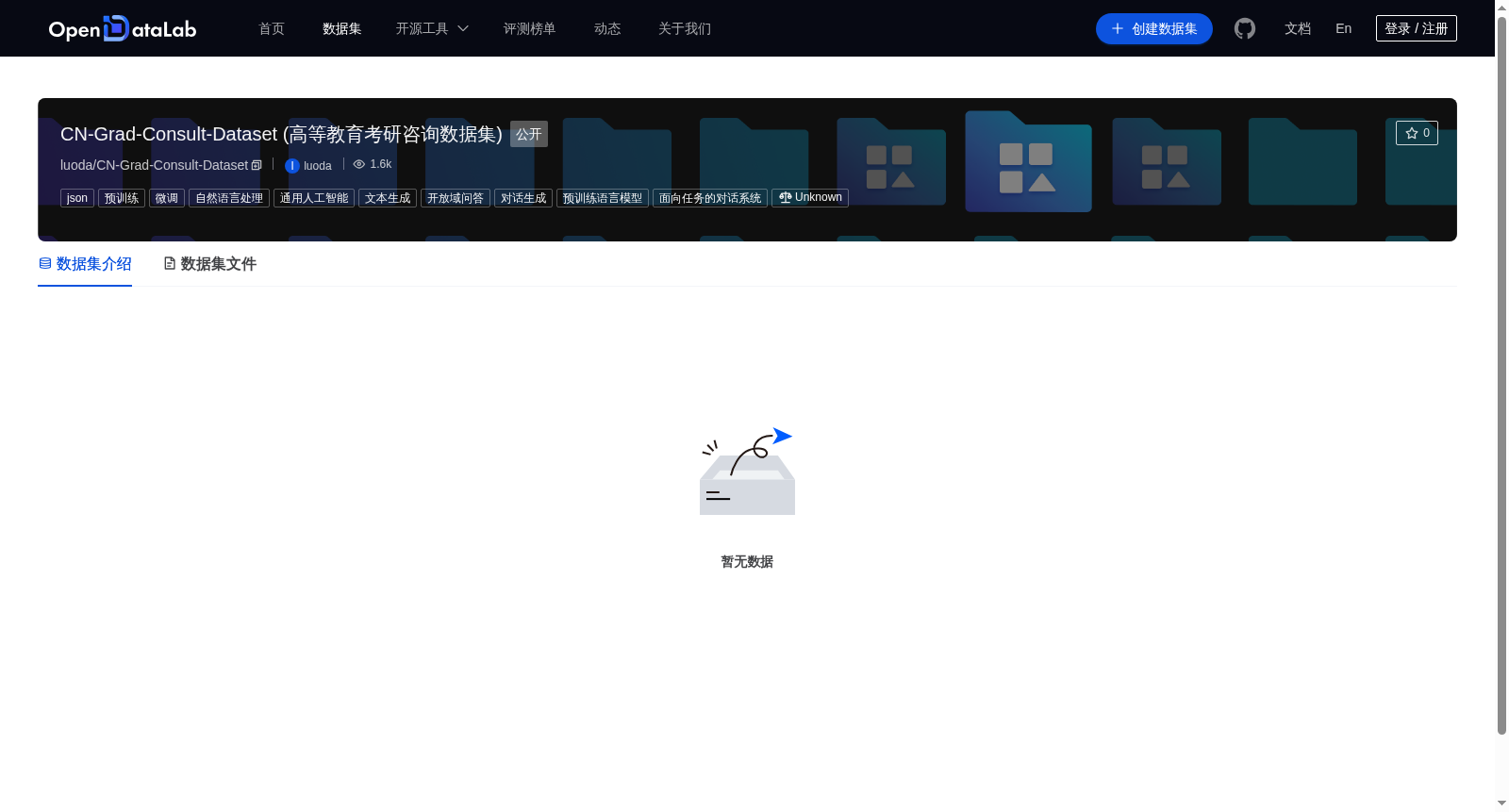Click the 通用人工智能 tag
The image size is (1509, 812).
coord(314,198)
